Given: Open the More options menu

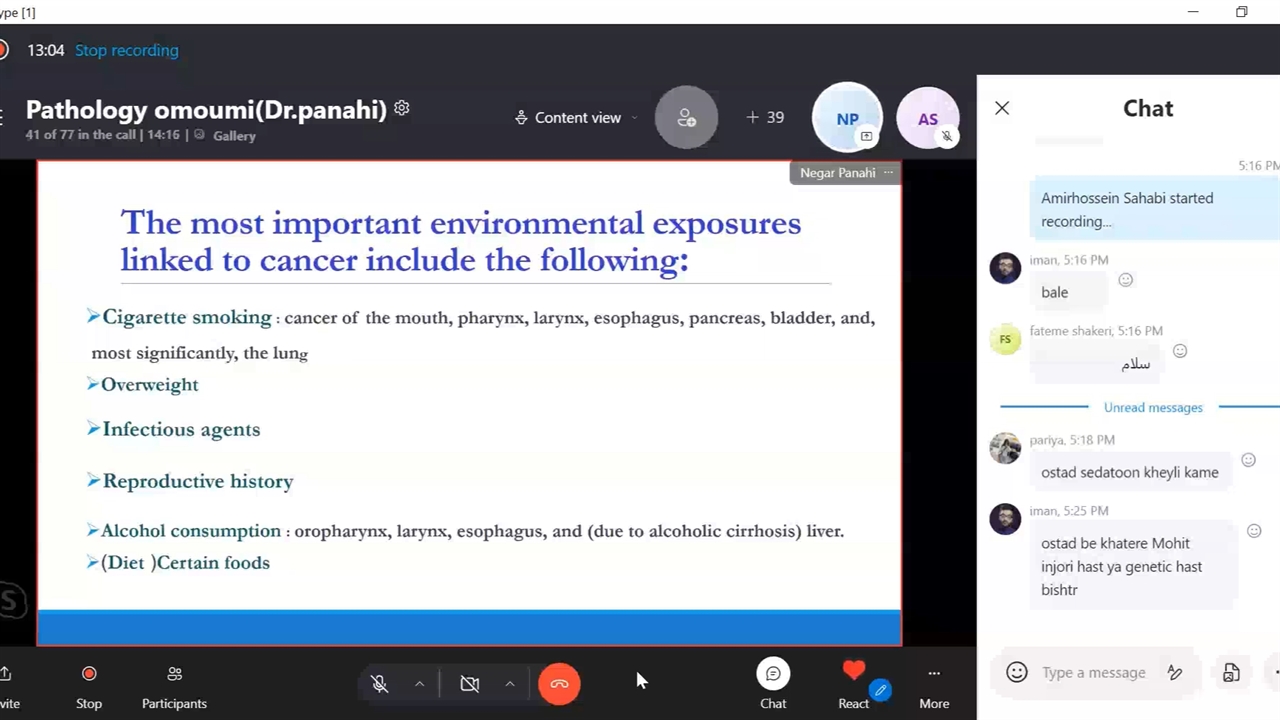Looking at the screenshot, I should coord(933,675).
